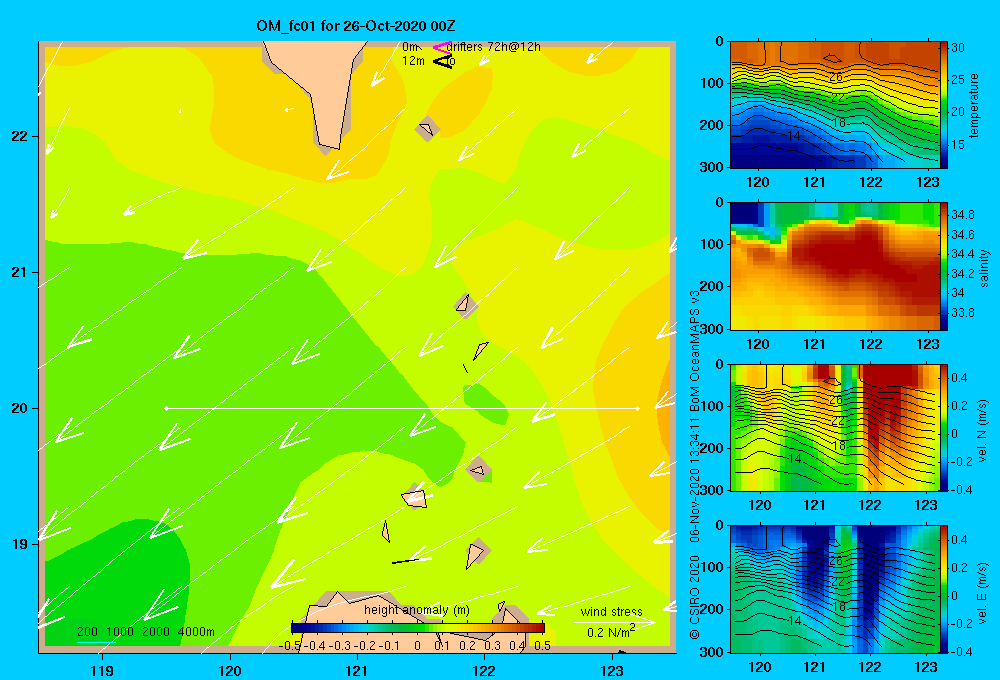Click latitude label 21 on main map axis
Screen dimensions: 1000x680
19,272
